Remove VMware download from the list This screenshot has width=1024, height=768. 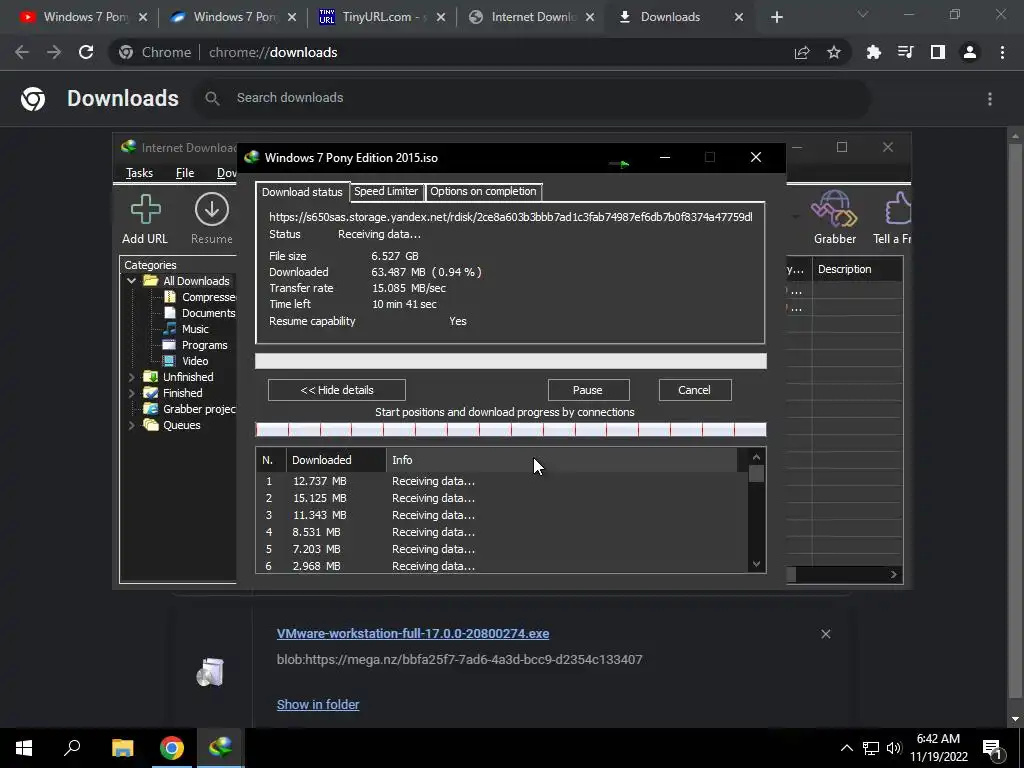[x=825, y=634]
